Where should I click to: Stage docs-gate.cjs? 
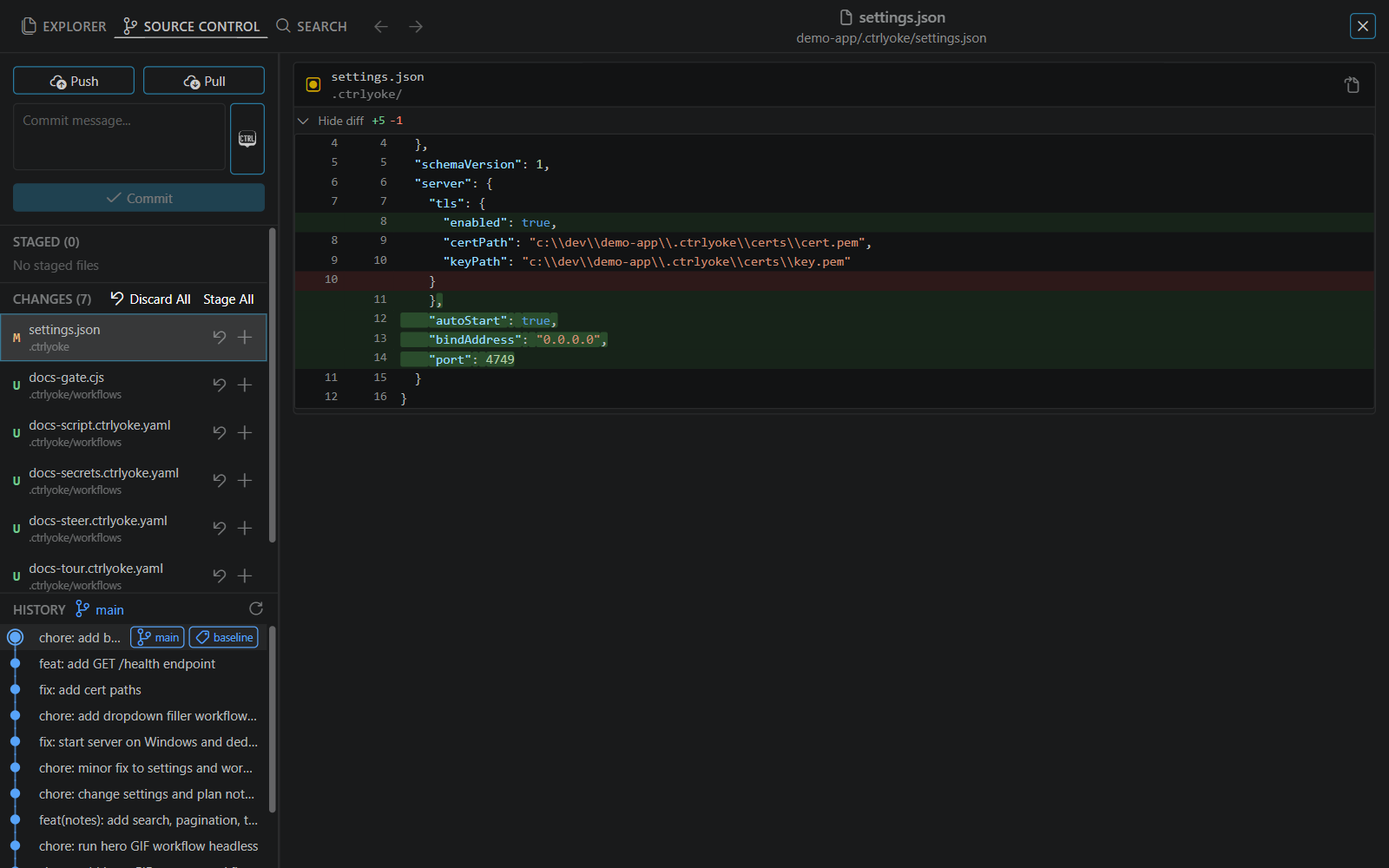245,385
